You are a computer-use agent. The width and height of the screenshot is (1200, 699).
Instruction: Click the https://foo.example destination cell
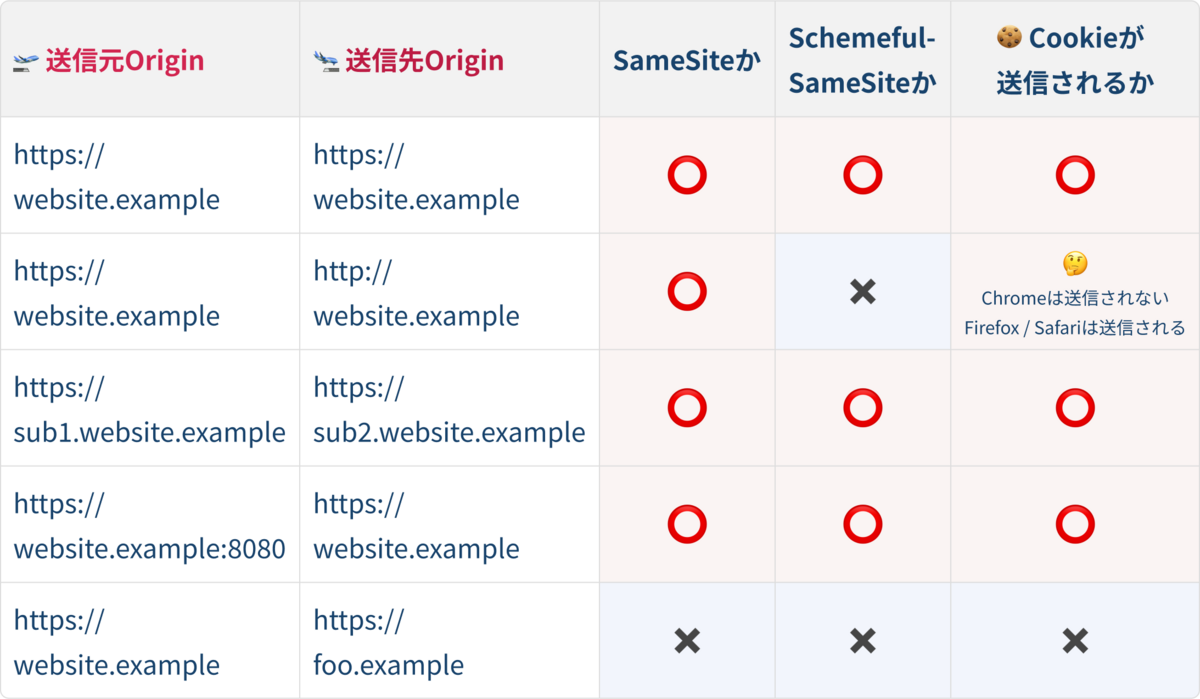pyautogui.click(x=388, y=642)
